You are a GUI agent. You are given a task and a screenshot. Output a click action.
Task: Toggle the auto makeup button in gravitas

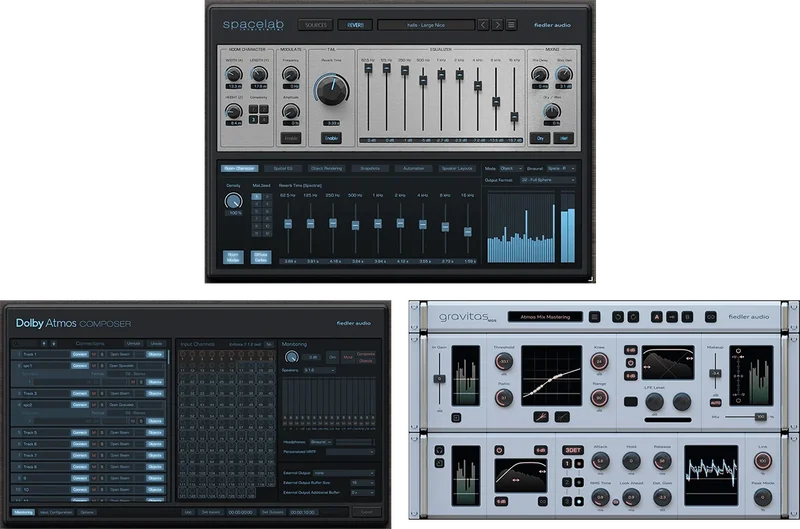click(715, 402)
